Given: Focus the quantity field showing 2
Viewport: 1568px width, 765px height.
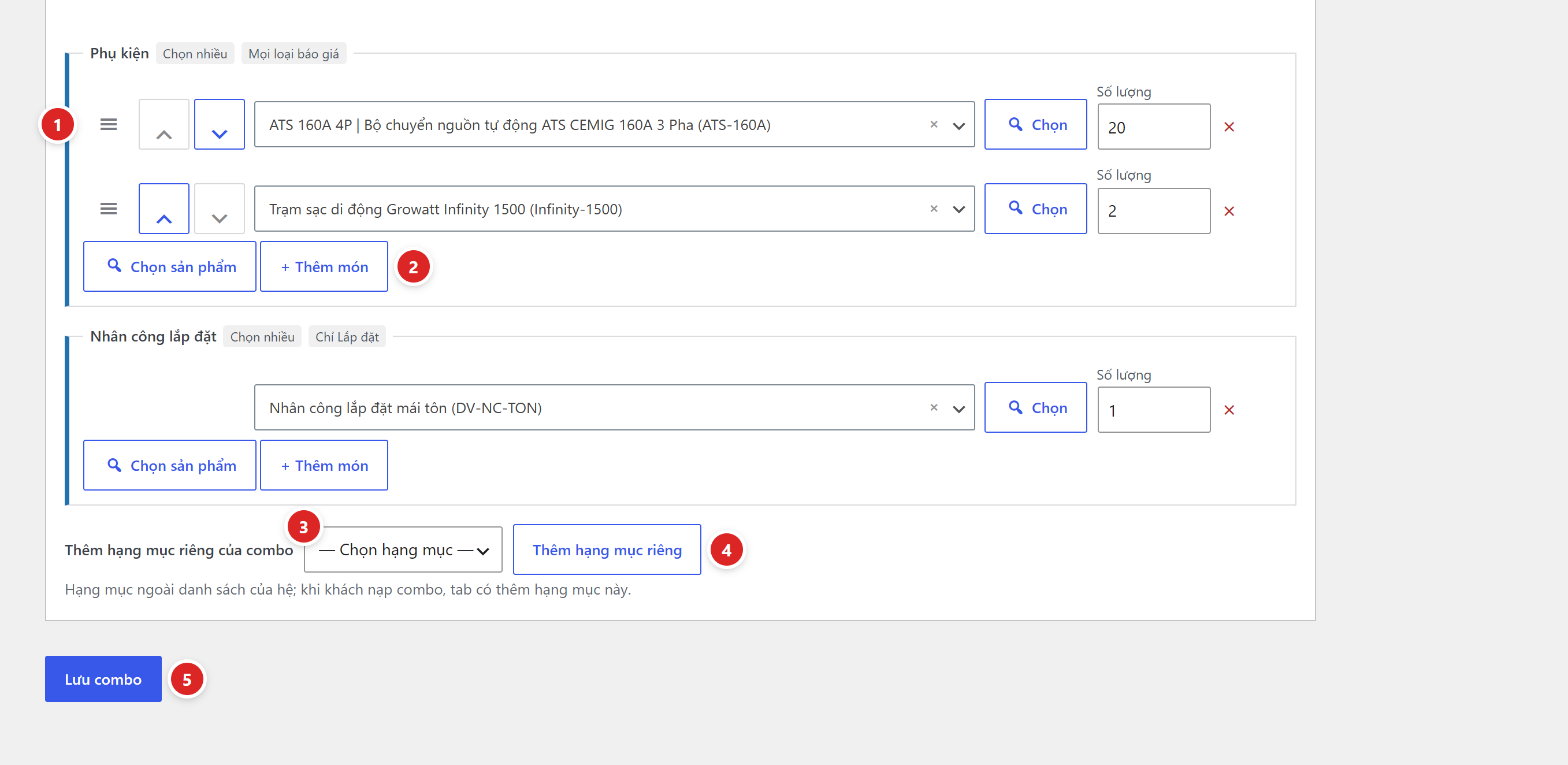Looking at the screenshot, I should click(1154, 210).
